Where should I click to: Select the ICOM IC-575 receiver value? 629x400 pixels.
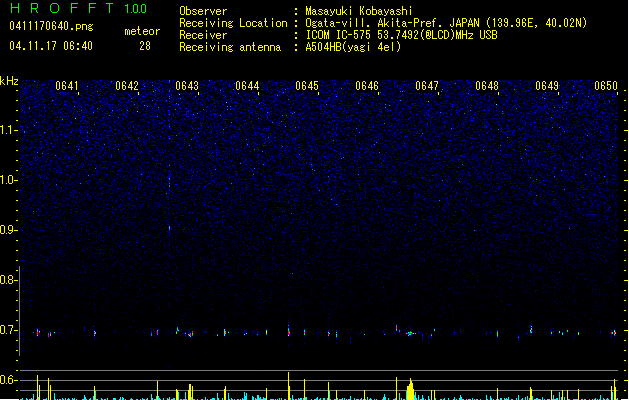[401, 35]
